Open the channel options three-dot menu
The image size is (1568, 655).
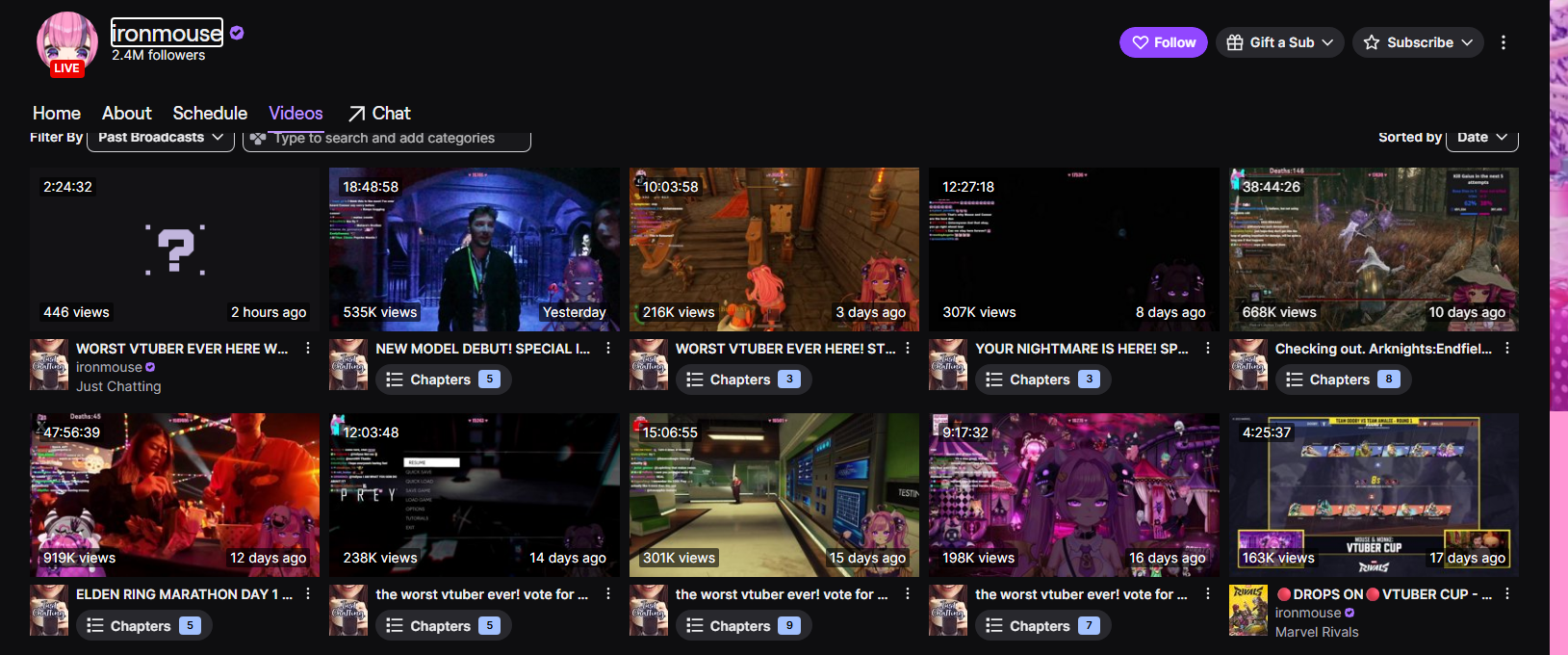[1503, 42]
